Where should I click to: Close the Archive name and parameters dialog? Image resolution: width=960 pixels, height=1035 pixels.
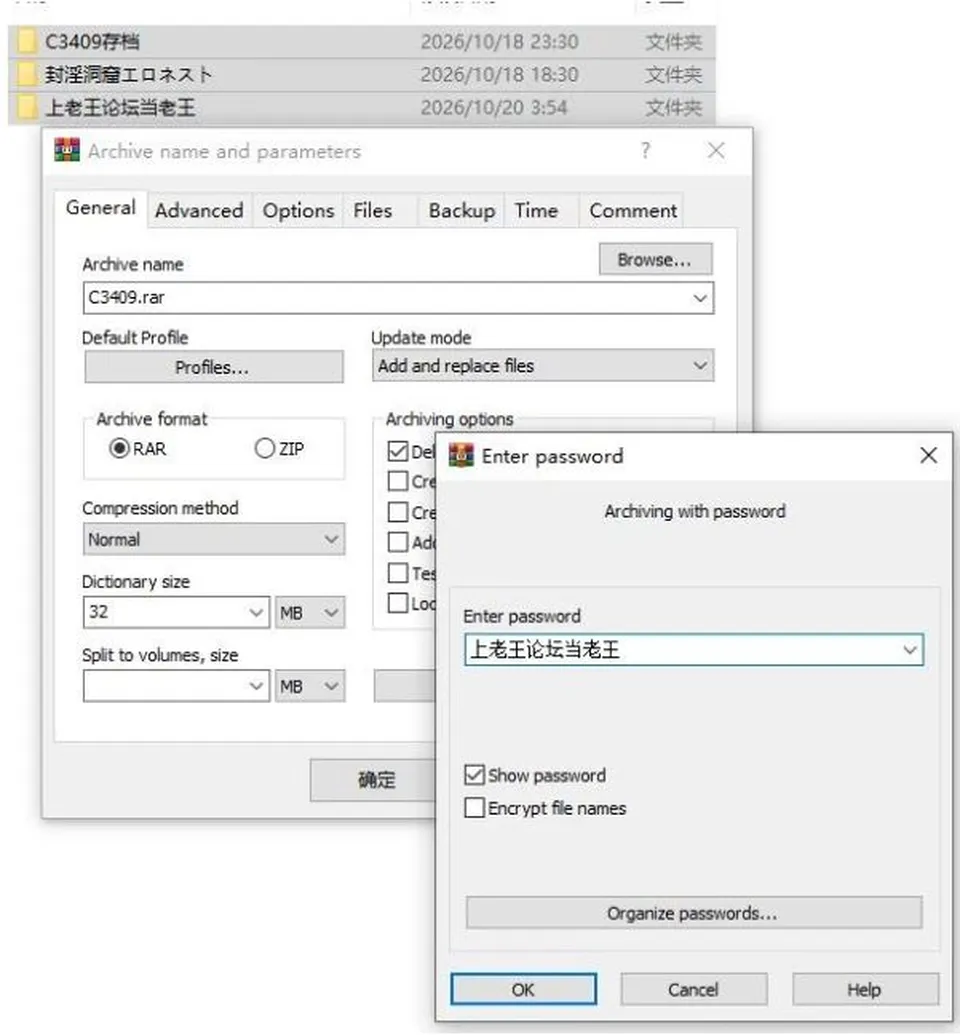(716, 150)
